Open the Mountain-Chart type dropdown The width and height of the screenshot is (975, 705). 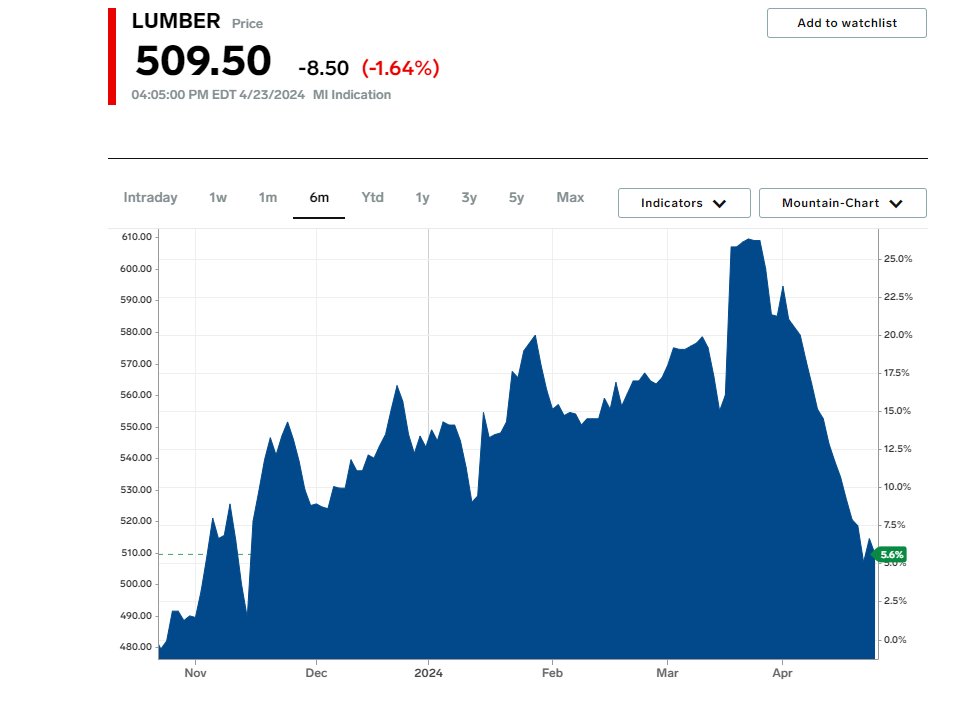(x=843, y=203)
